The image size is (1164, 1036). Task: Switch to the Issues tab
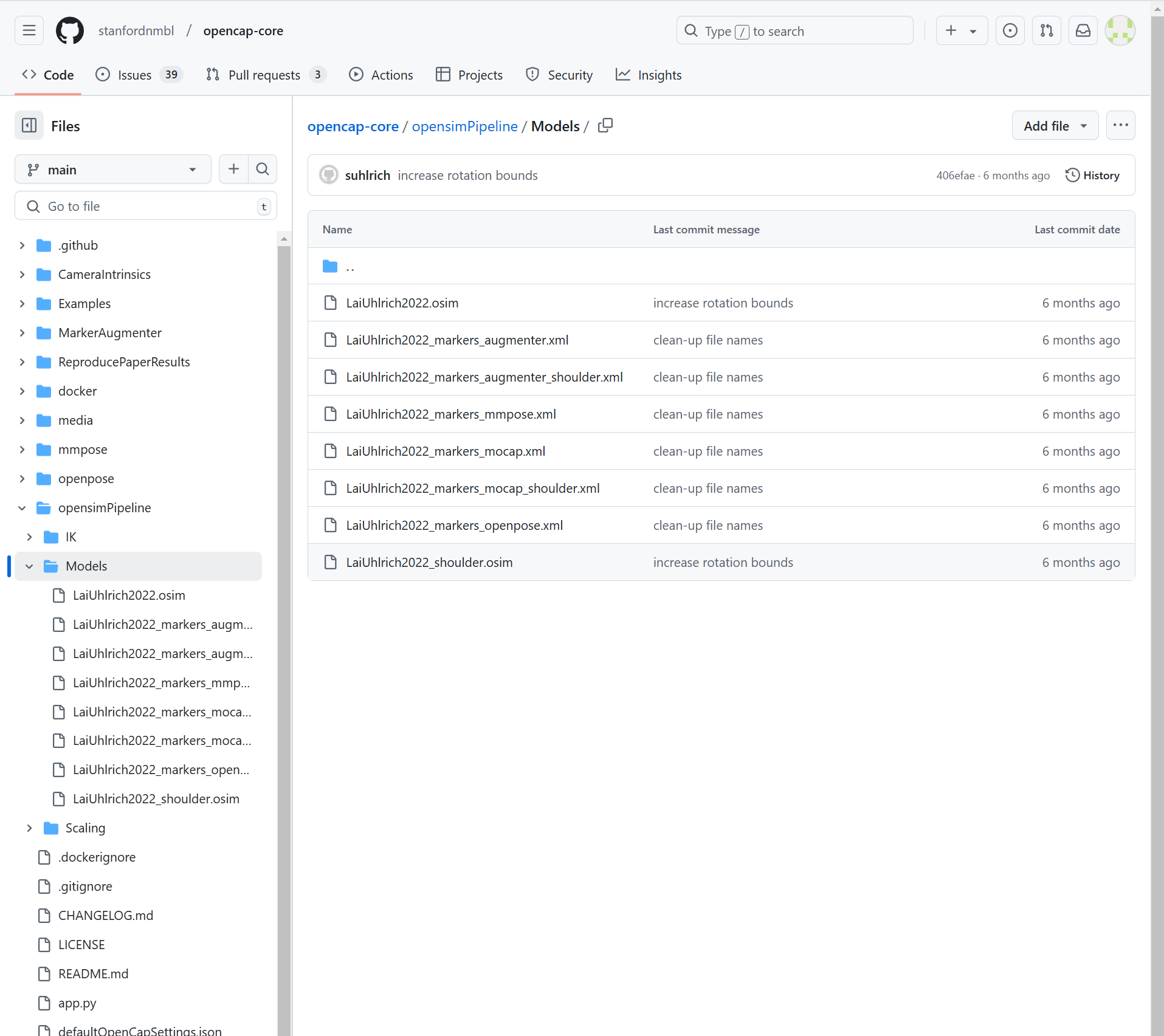click(x=139, y=75)
